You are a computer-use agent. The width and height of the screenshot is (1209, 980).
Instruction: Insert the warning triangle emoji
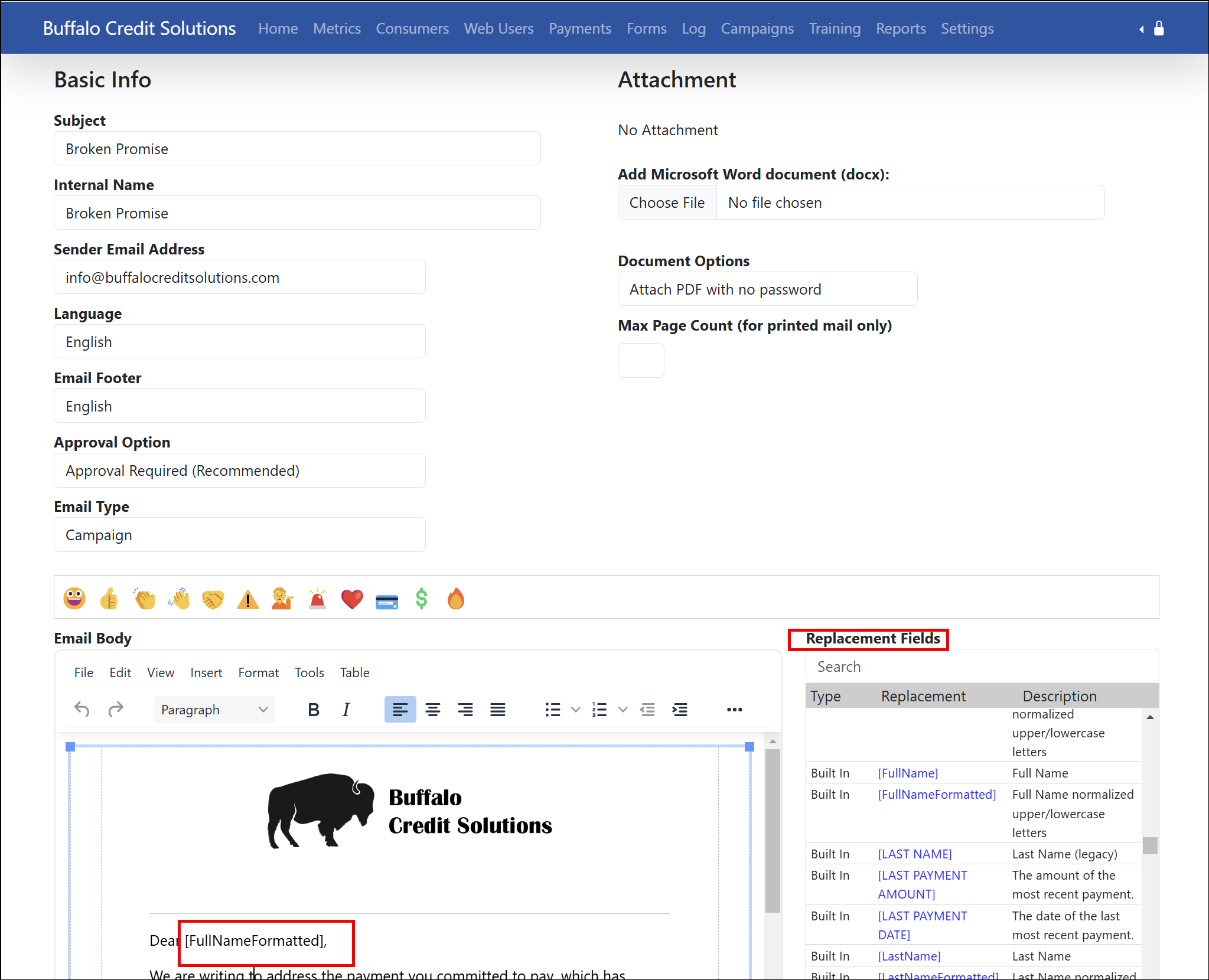coord(248,600)
